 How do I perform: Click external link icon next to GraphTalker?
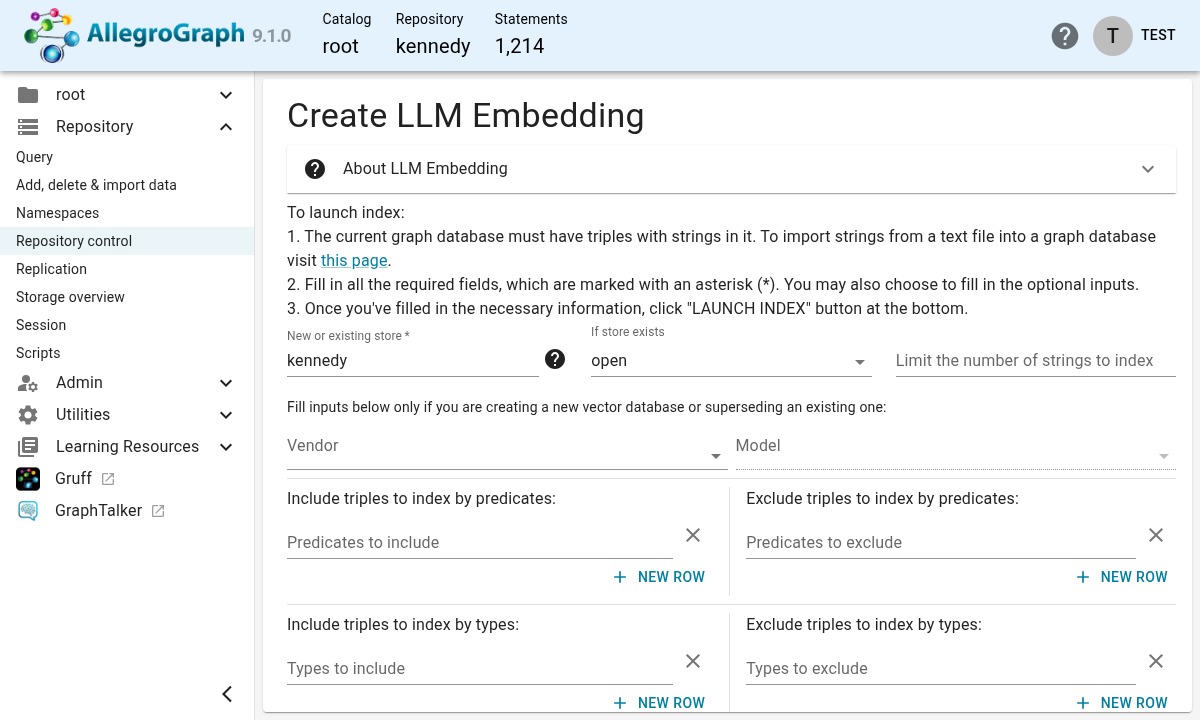click(x=158, y=511)
